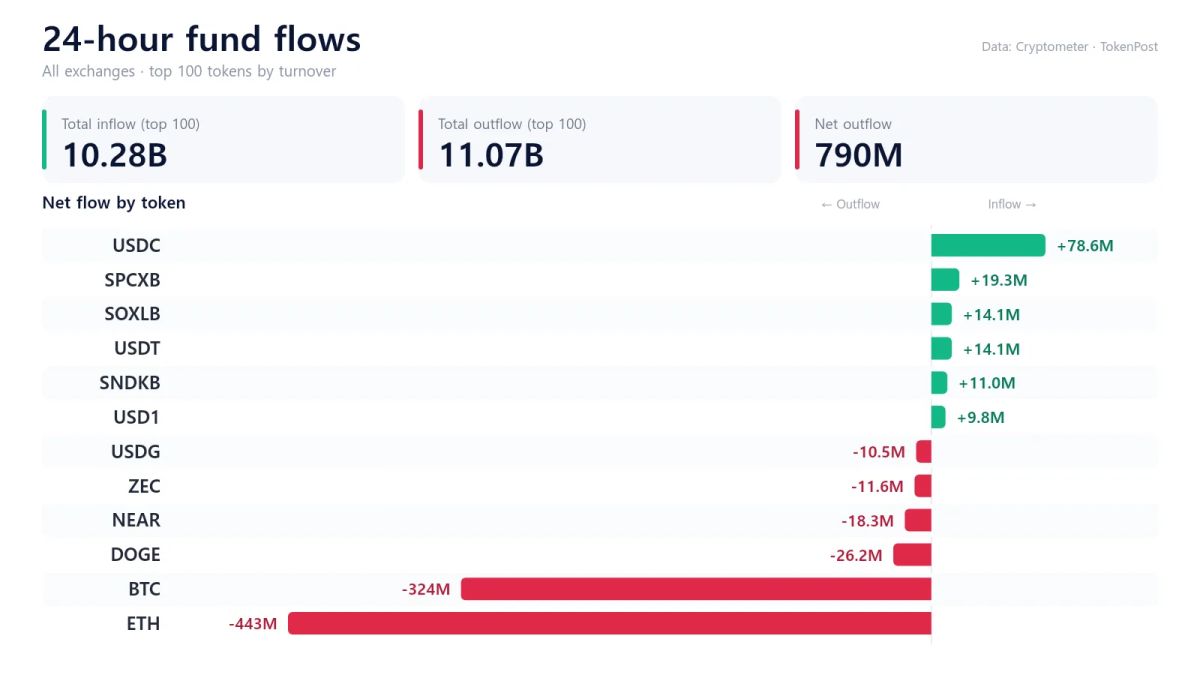This screenshot has width=1200, height=675.
Task: Click the 'Total outflow (top 100)' label
Action: 512,124
